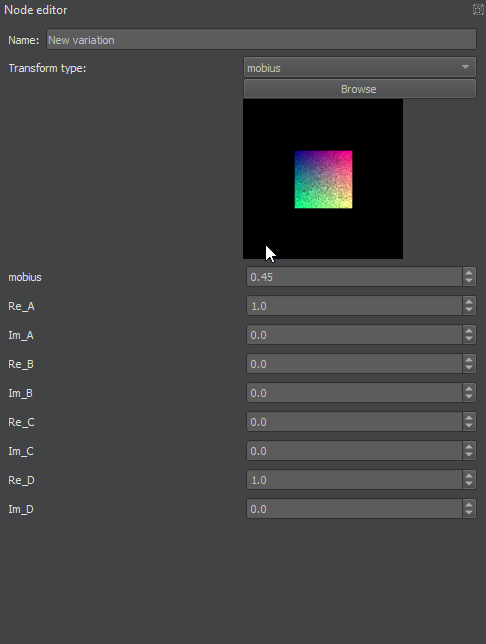Click the mobius preview thumbnail

click(323, 179)
